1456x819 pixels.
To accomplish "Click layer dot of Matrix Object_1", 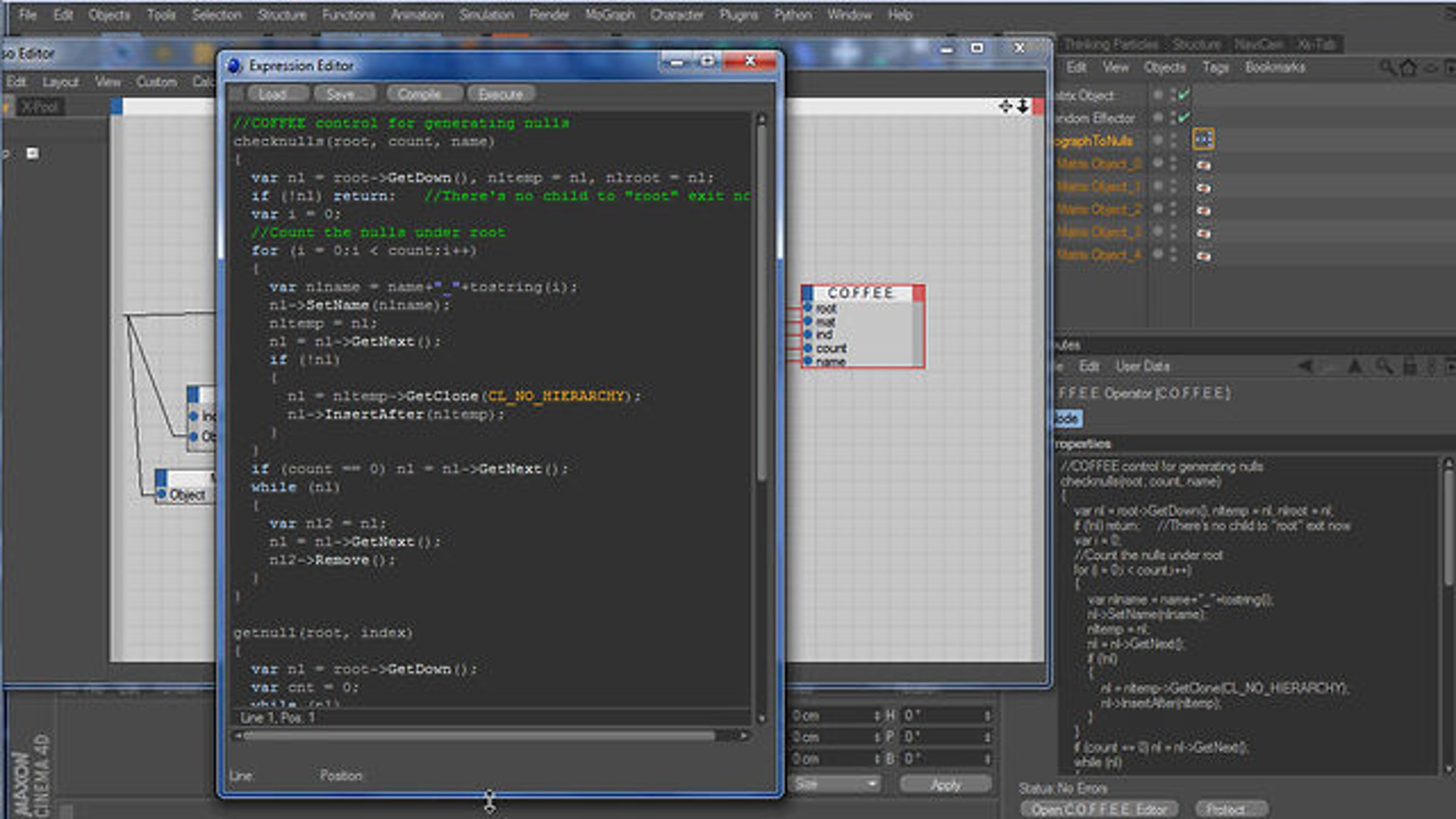I will (x=1158, y=186).
